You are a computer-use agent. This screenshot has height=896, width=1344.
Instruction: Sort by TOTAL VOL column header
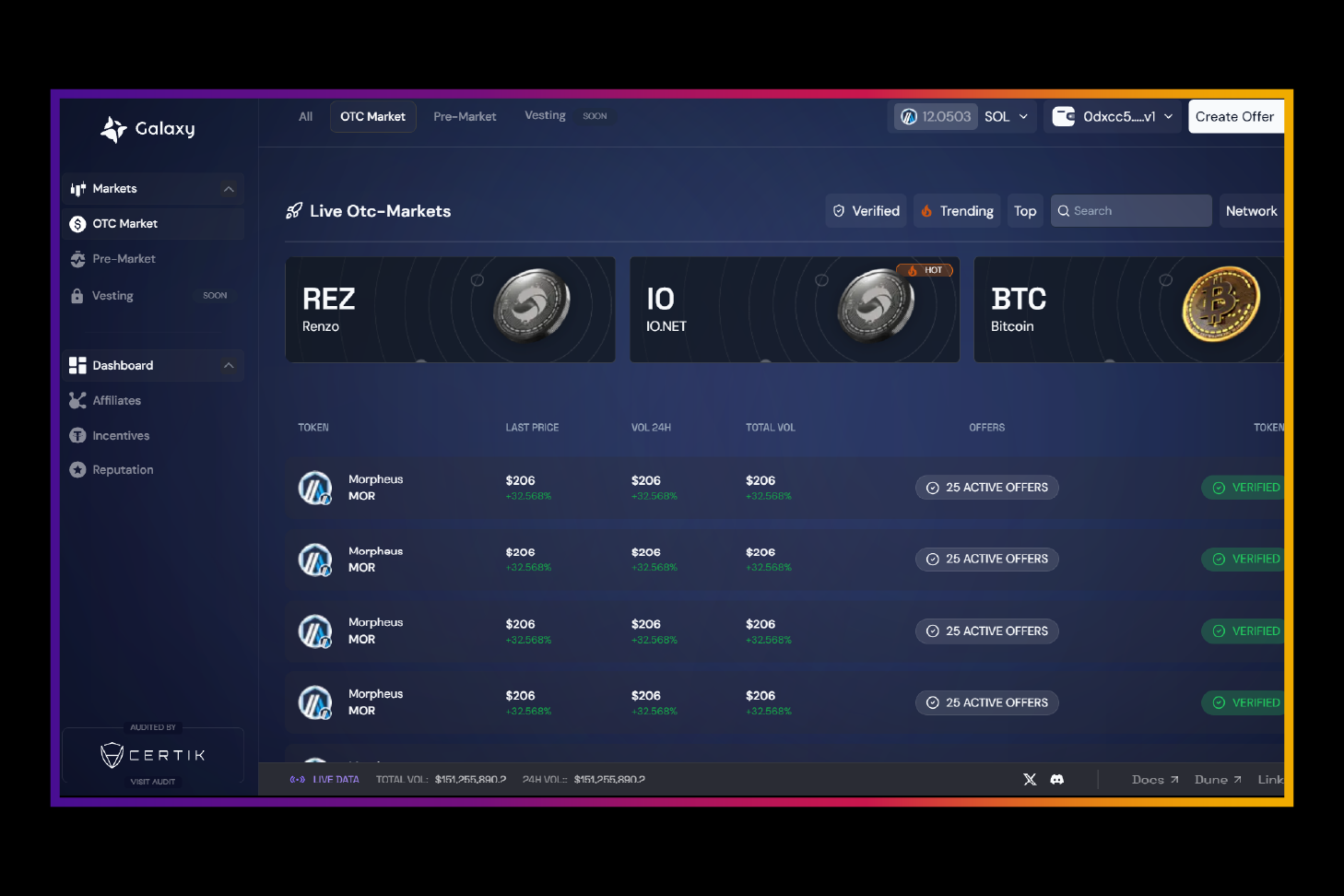pos(771,428)
